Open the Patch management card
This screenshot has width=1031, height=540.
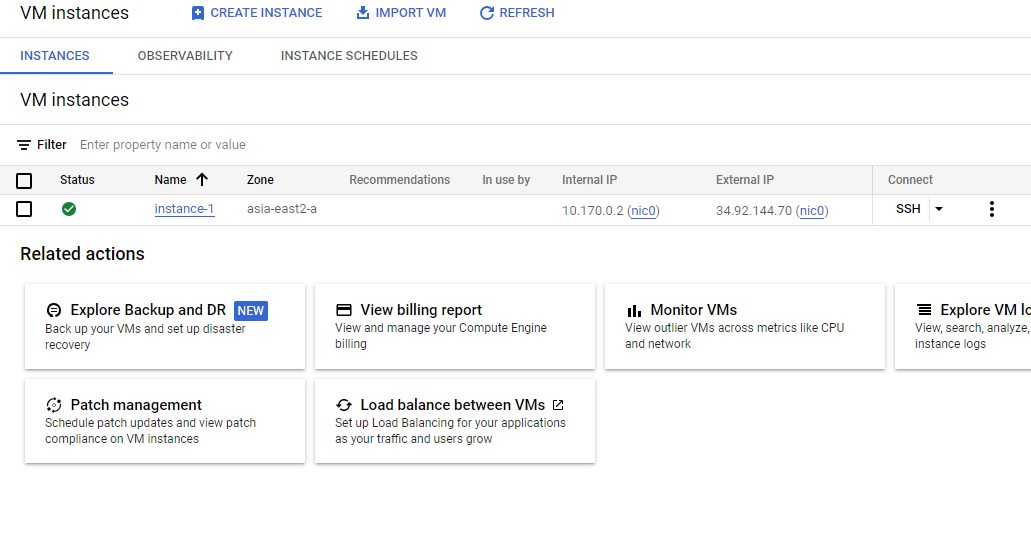click(165, 421)
